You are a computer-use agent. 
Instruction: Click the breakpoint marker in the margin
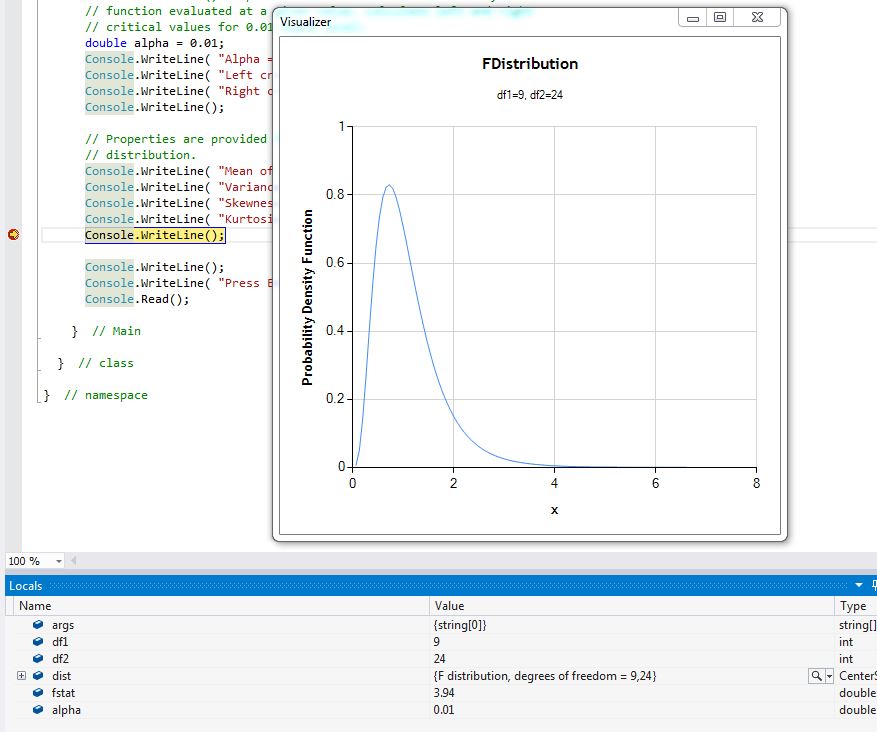pyautogui.click(x=14, y=235)
